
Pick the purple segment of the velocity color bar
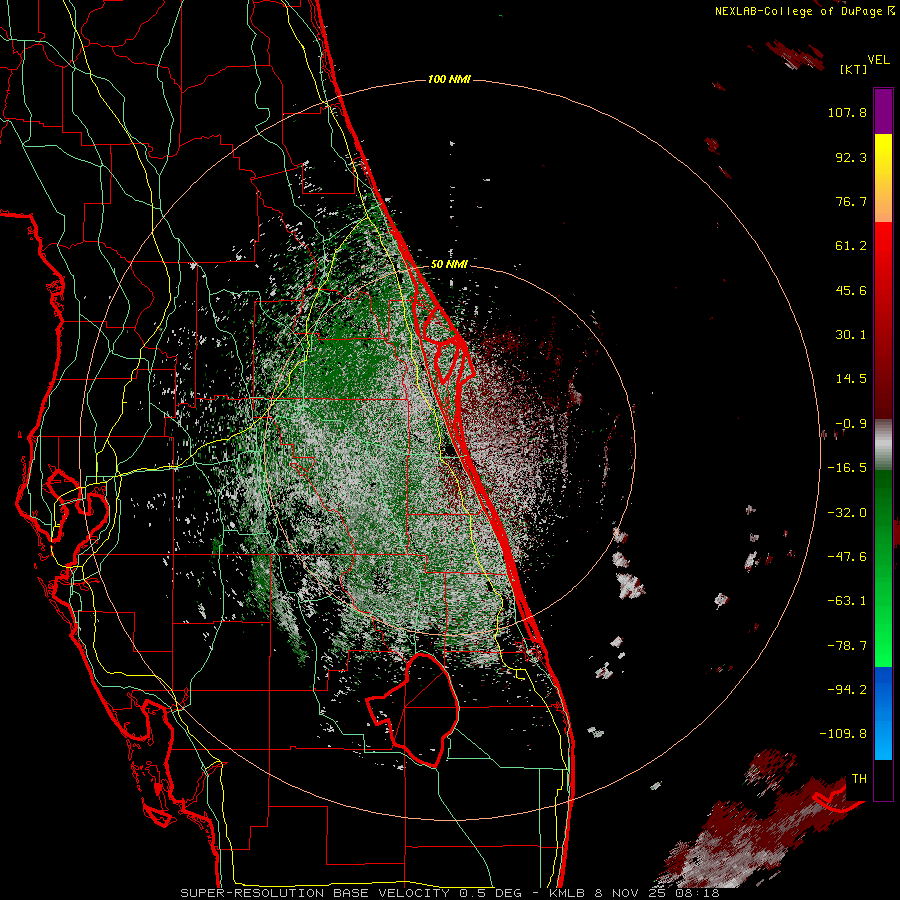tap(883, 112)
